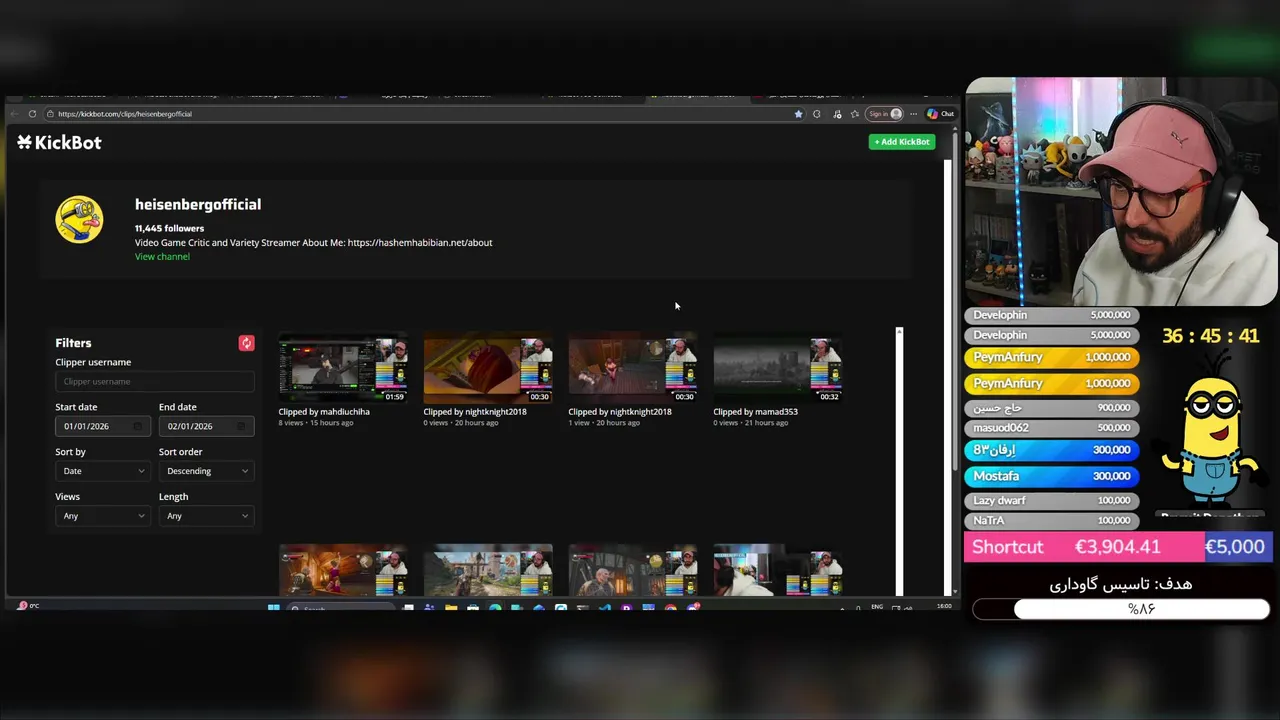Click the Add KickBot button
The height and width of the screenshot is (720, 1280).
click(902, 142)
